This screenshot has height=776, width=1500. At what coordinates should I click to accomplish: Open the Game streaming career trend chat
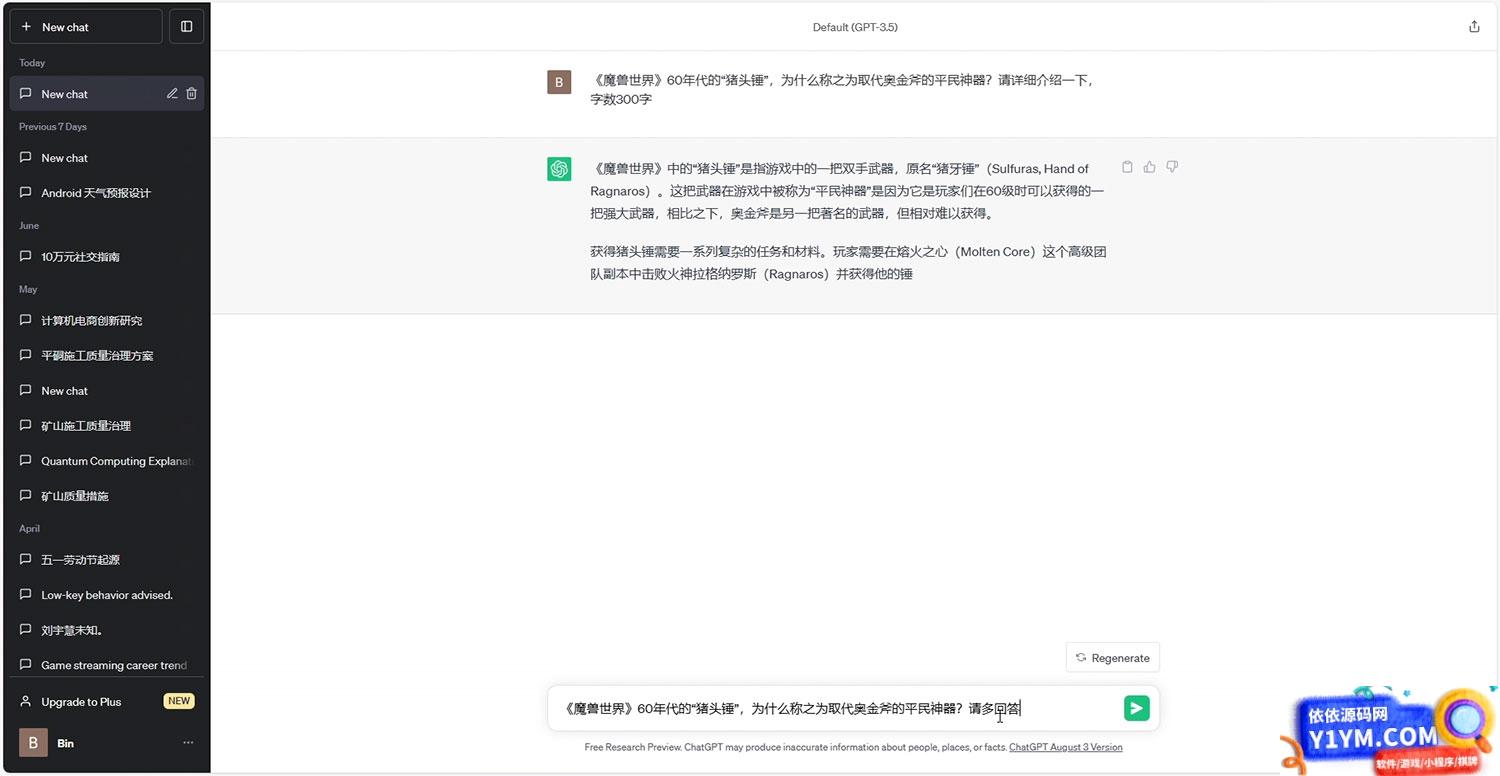[107, 665]
